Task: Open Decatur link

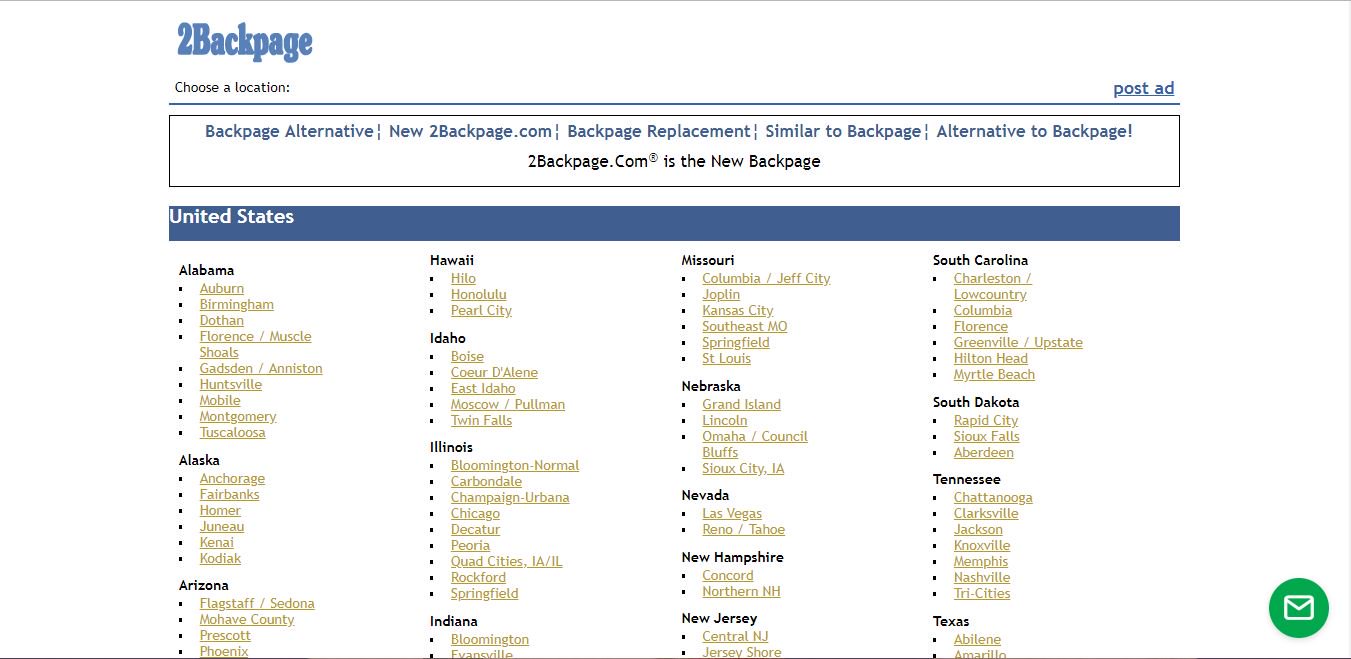Action: point(475,529)
